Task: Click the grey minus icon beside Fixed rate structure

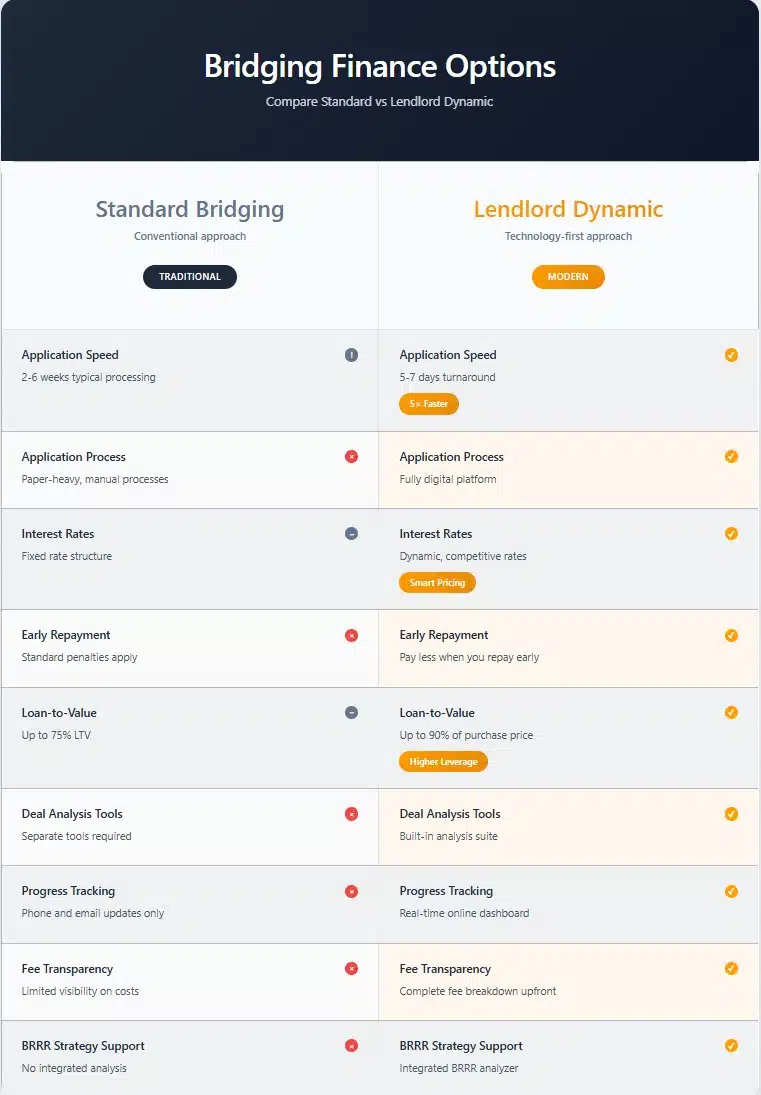Action: tap(351, 534)
